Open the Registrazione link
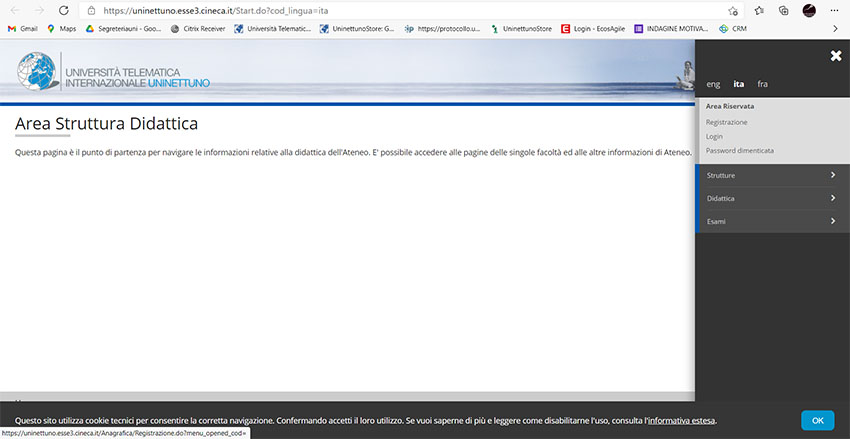 pos(727,122)
